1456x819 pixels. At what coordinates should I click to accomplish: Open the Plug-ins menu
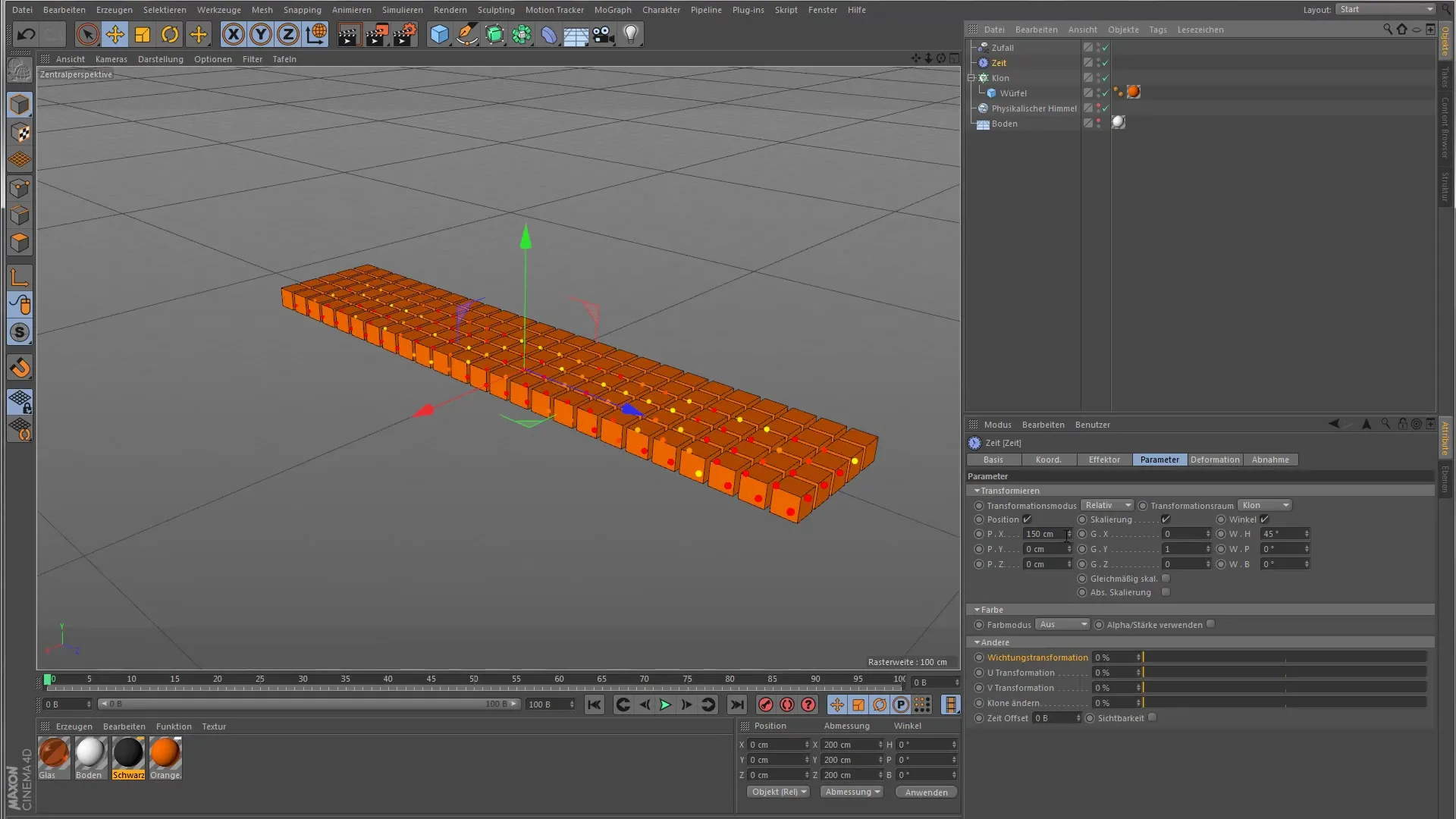[x=748, y=10]
